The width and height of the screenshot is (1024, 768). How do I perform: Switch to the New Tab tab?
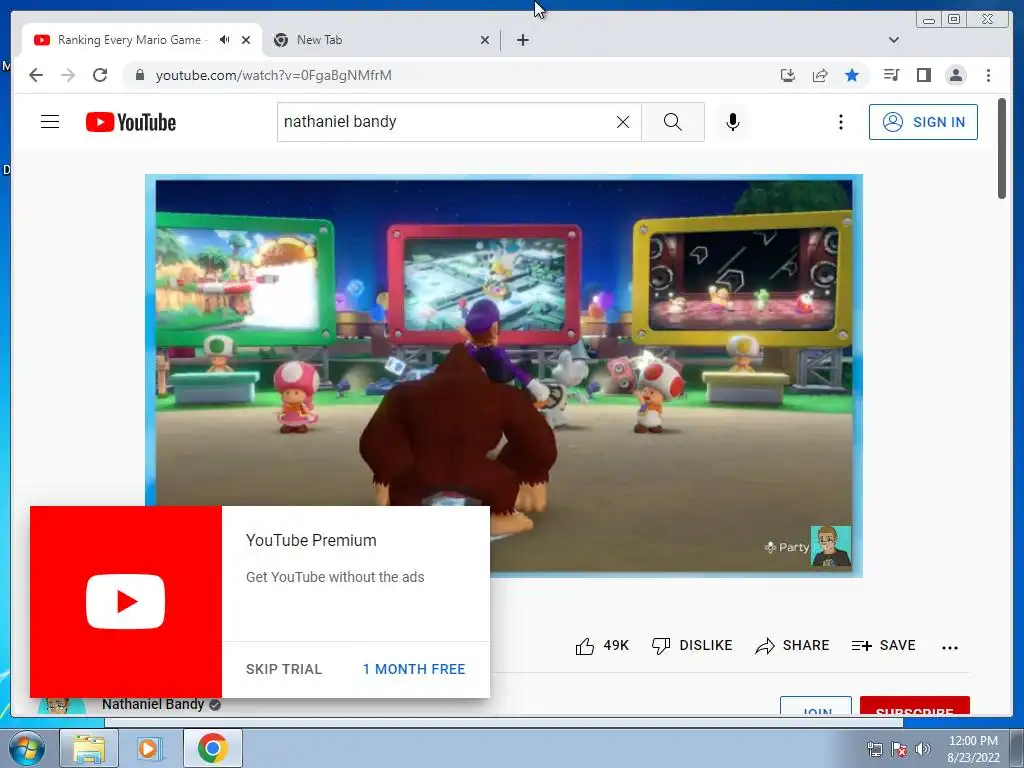[x=382, y=40]
